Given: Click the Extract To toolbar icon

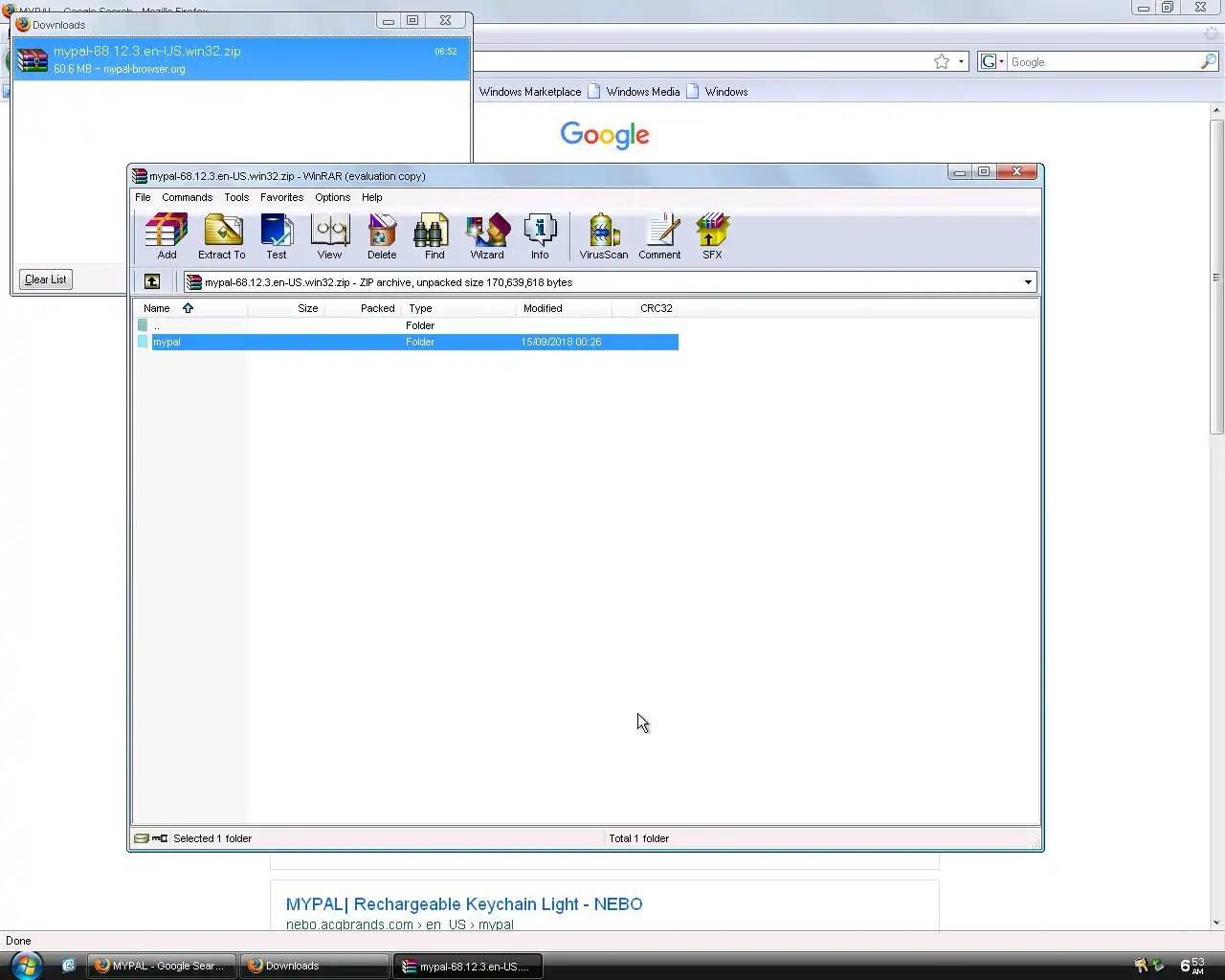Looking at the screenshot, I should (222, 236).
